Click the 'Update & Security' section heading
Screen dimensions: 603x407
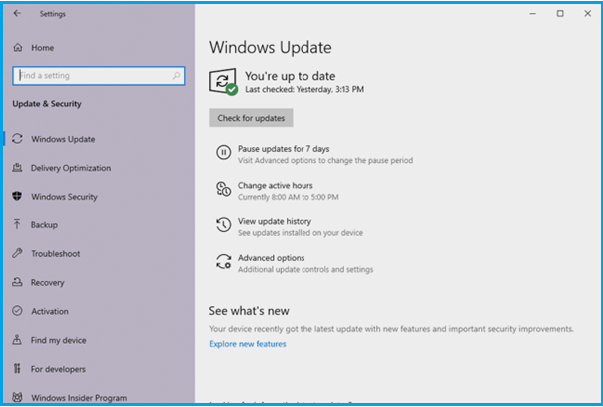tap(47, 104)
